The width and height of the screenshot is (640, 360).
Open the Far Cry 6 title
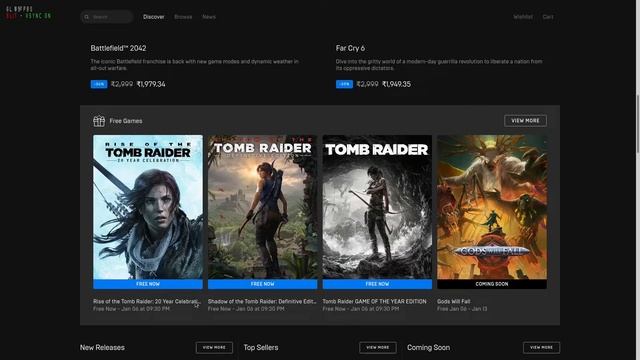click(x=350, y=48)
